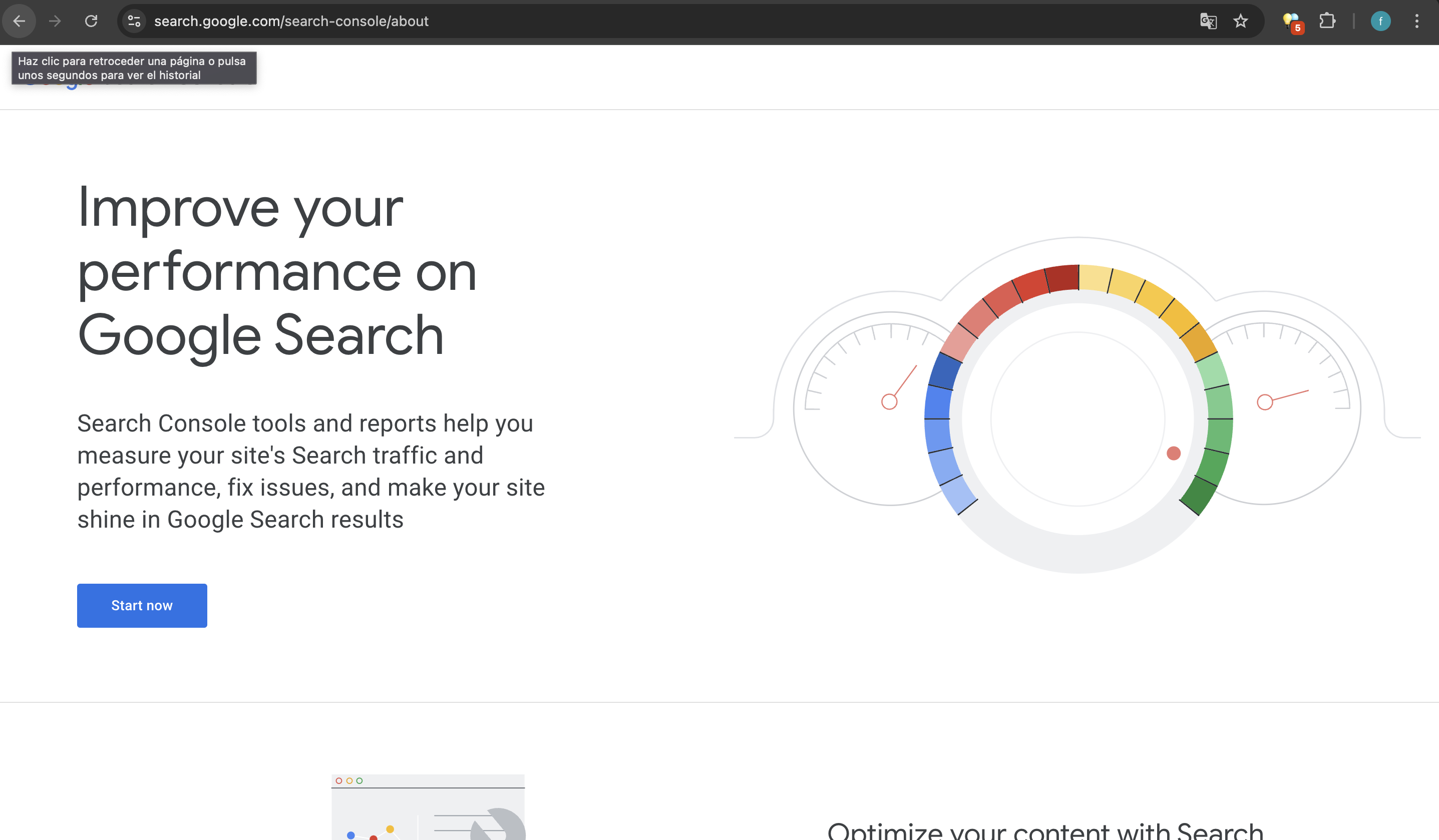Image resolution: width=1439 pixels, height=840 pixels.
Task: Open the Extensions puzzle piece menu
Action: tap(1327, 21)
